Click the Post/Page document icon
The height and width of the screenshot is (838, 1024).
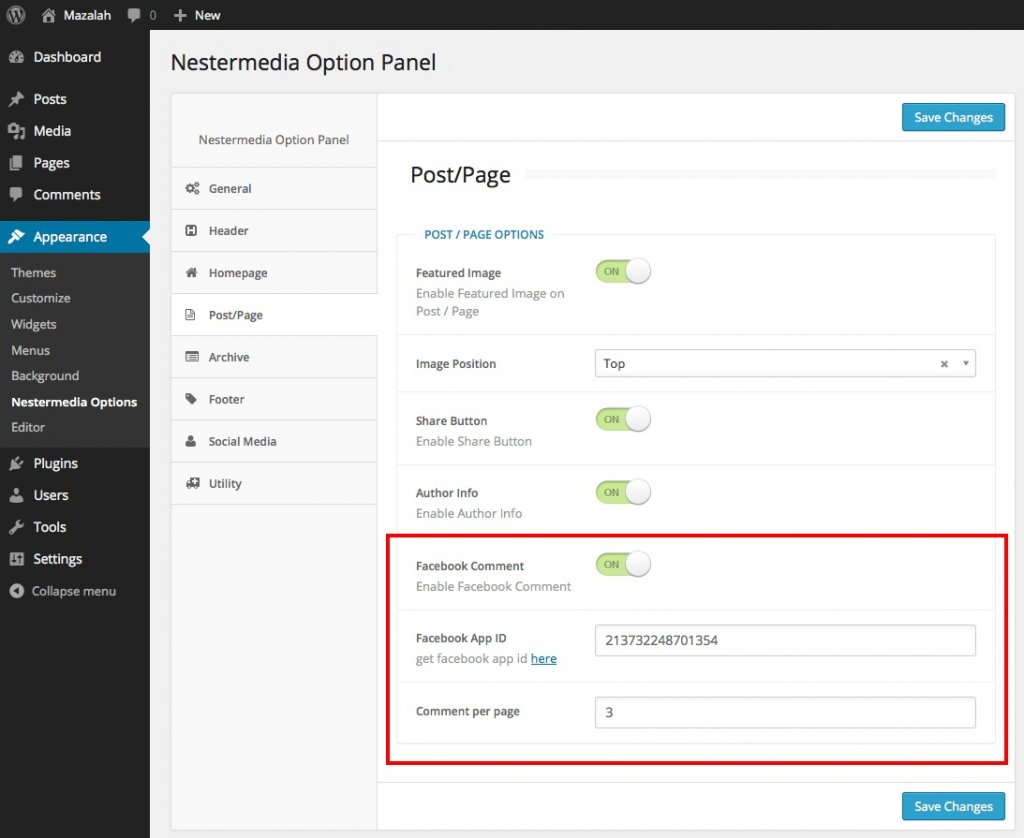[191, 315]
